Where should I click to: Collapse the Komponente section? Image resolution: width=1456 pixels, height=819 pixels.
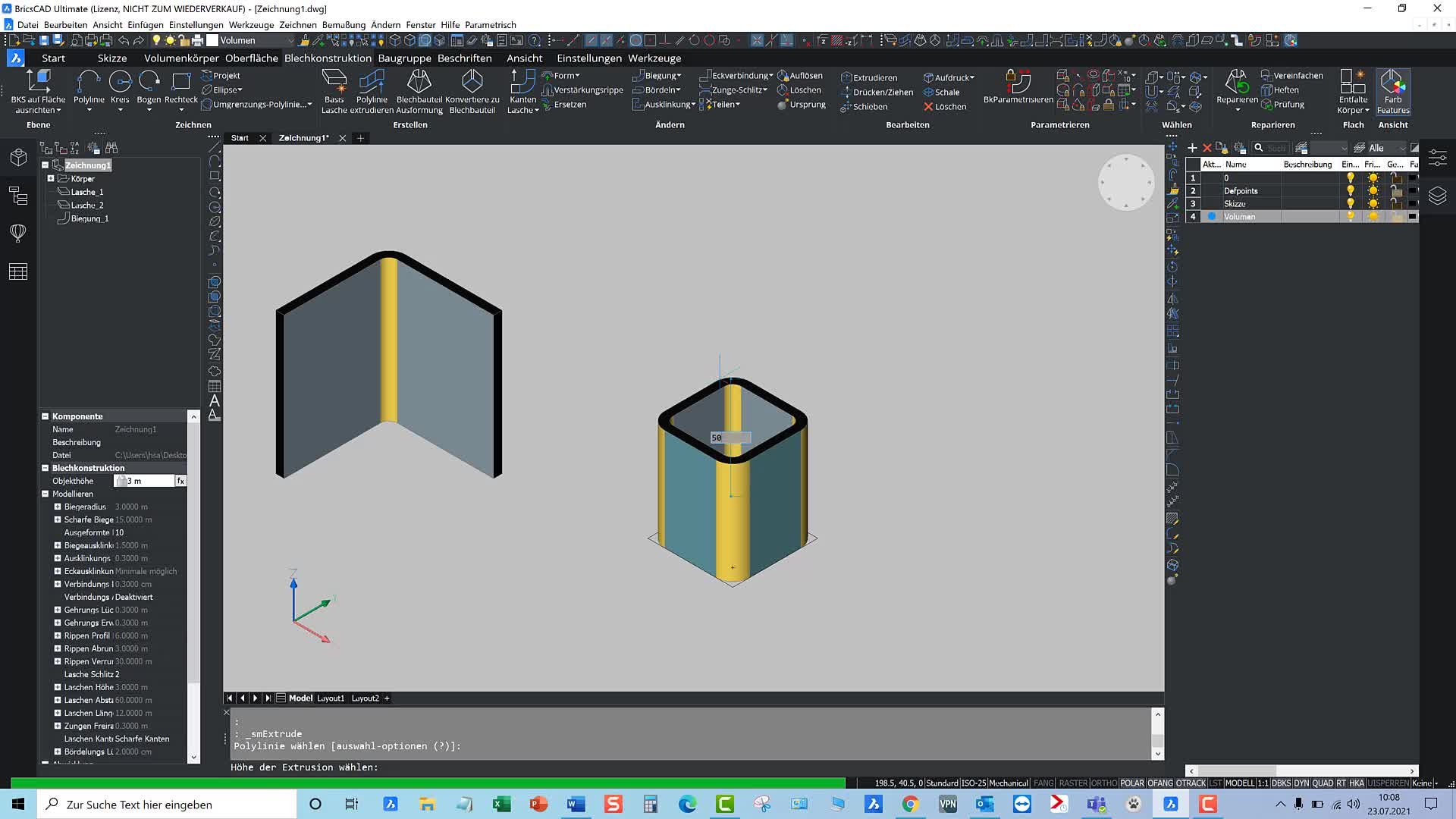pyautogui.click(x=45, y=416)
